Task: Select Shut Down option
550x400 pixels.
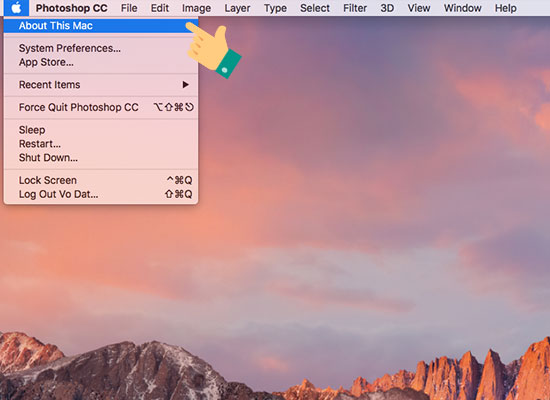Action: coord(101,158)
